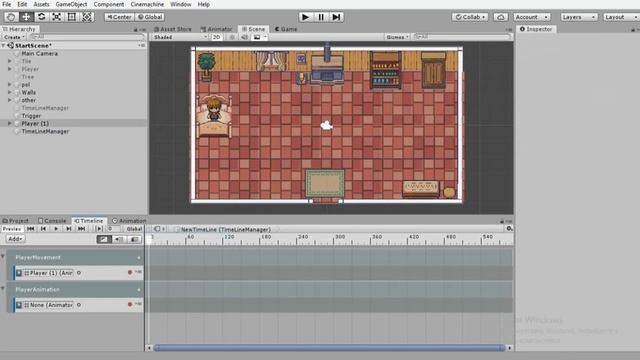Expand the Walls hierarchy item
This screenshot has width=640, height=360.
tap(10, 92)
